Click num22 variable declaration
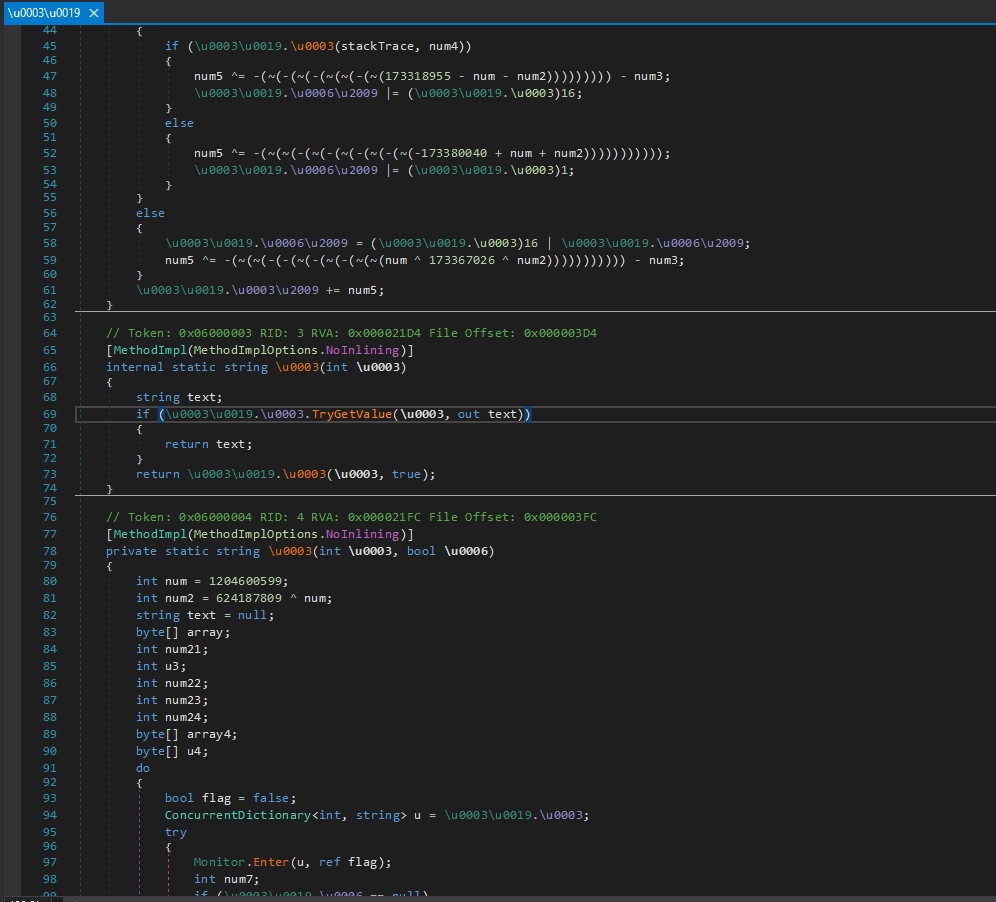The height and width of the screenshot is (902, 996). coord(183,683)
